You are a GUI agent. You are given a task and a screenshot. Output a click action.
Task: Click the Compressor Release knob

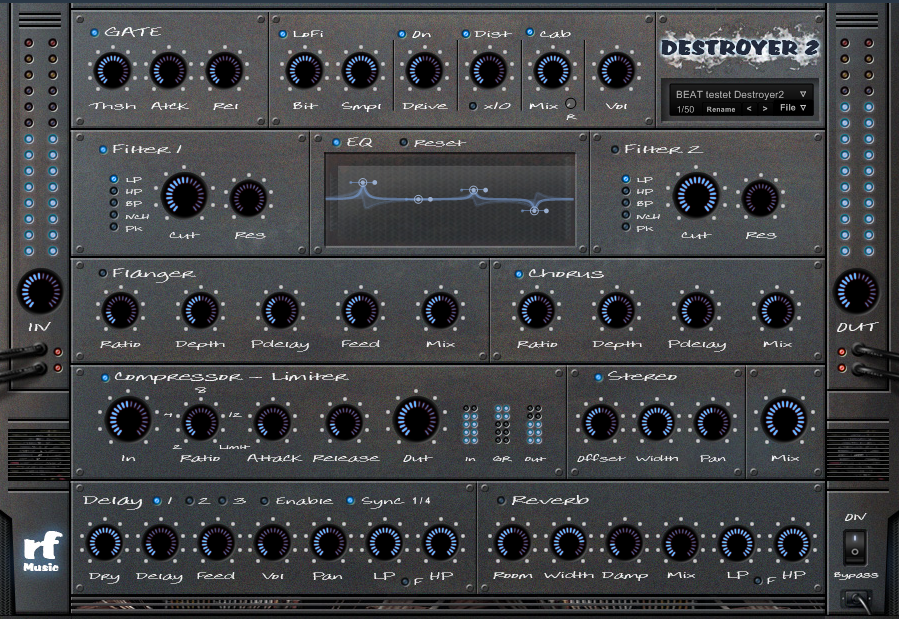pyautogui.click(x=344, y=423)
